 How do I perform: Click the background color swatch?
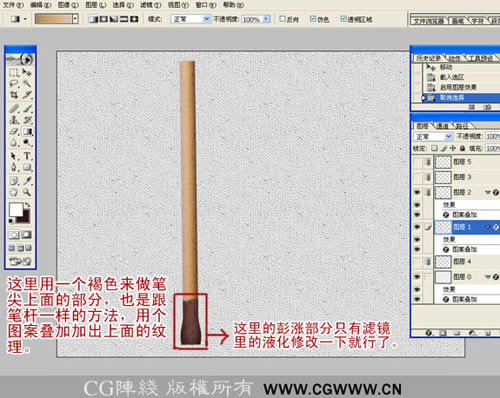pyautogui.click(x=25, y=217)
